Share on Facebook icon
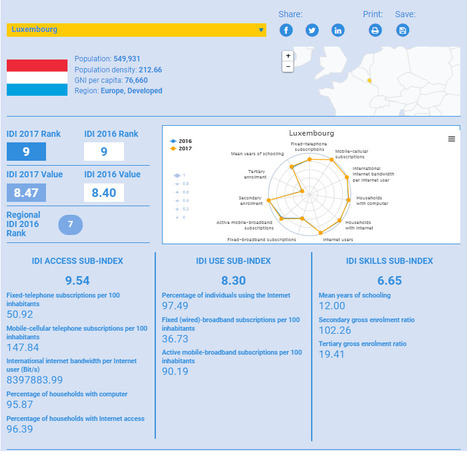 [286, 30]
